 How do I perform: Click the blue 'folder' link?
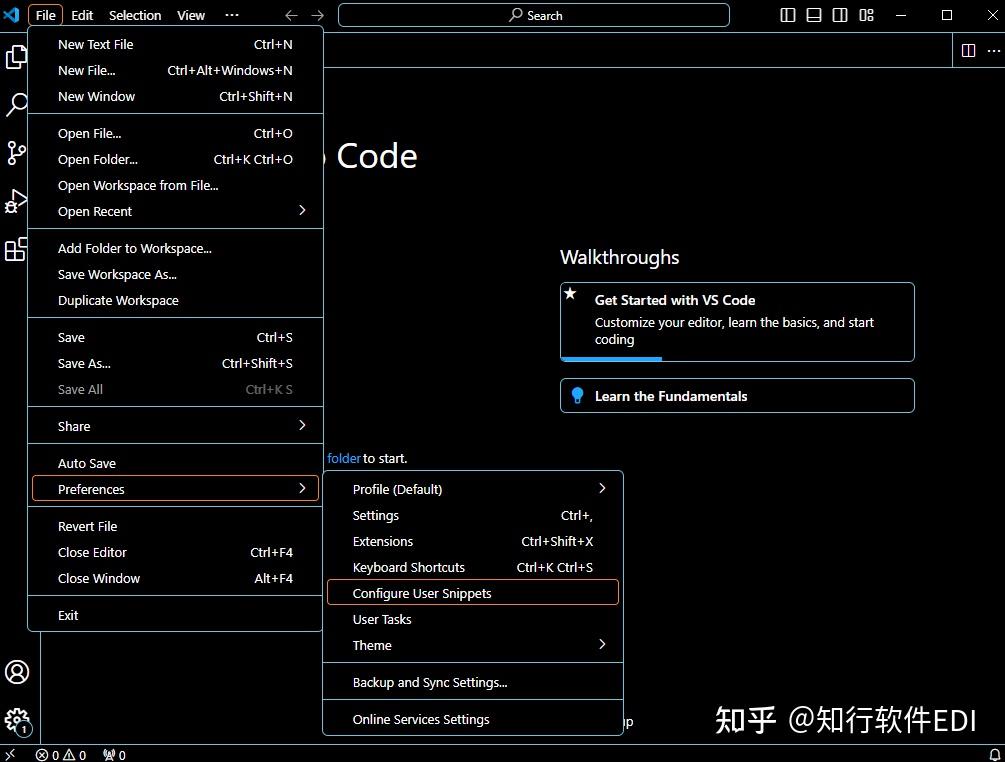[x=344, y=458]
